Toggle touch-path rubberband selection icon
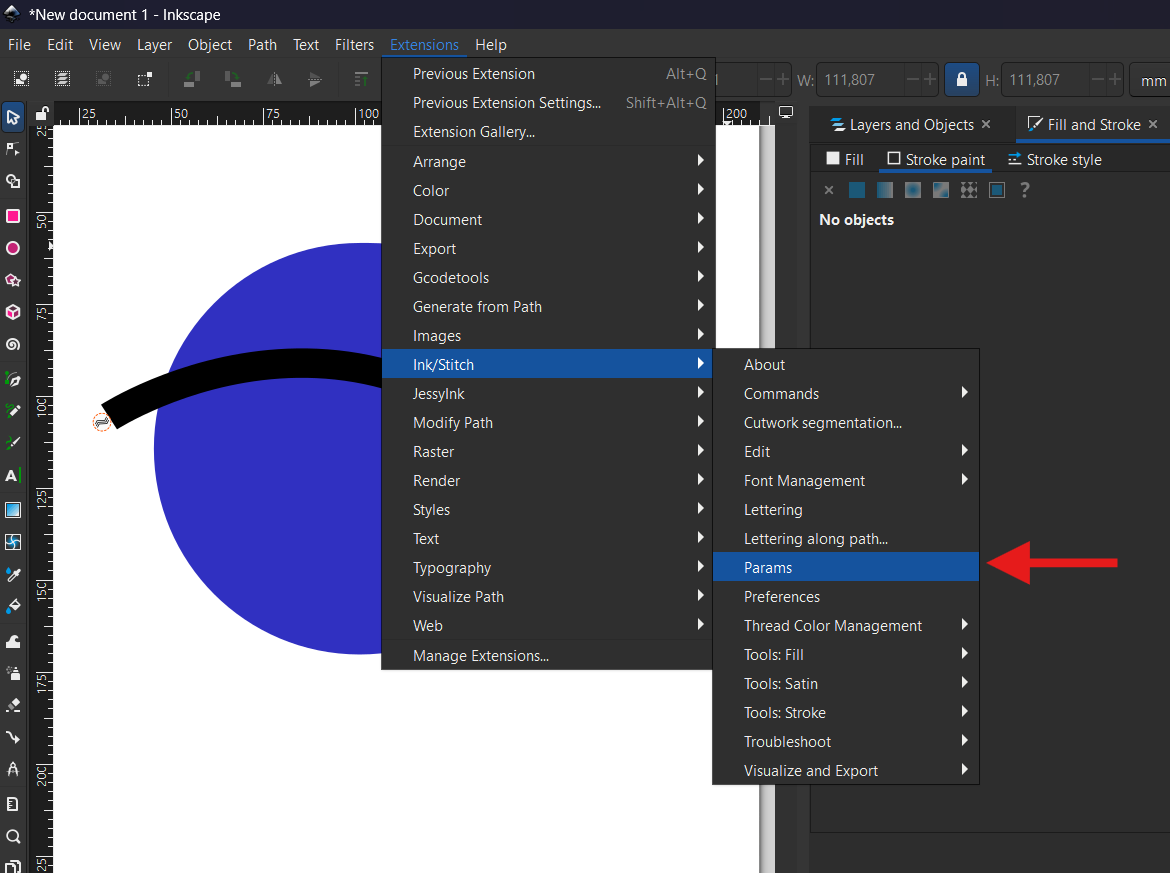The width and height of the screenshot is (1170, 873). 145,79
